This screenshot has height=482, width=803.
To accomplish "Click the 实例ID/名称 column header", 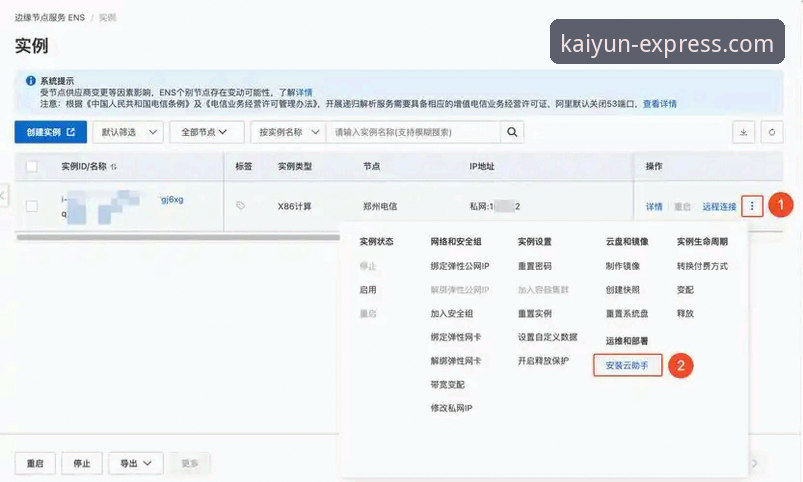I will (84, 166).
